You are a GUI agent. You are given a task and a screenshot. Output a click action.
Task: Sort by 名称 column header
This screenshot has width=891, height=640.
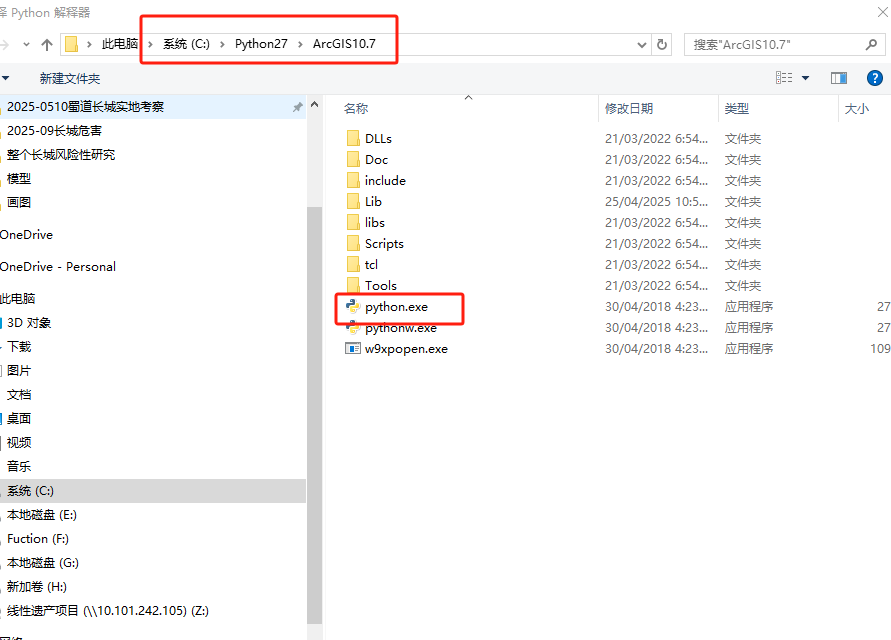point(356,109)
